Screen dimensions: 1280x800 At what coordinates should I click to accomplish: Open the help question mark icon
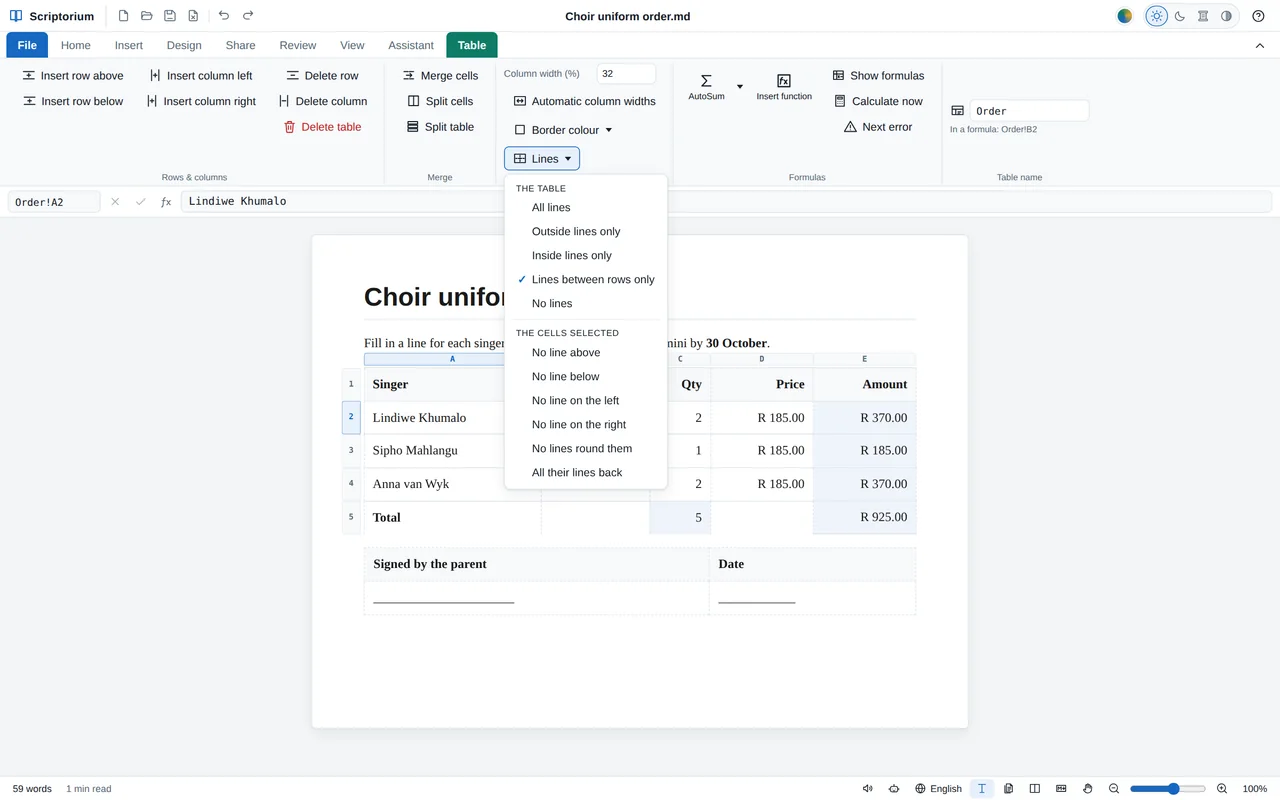coord(1258,16)
